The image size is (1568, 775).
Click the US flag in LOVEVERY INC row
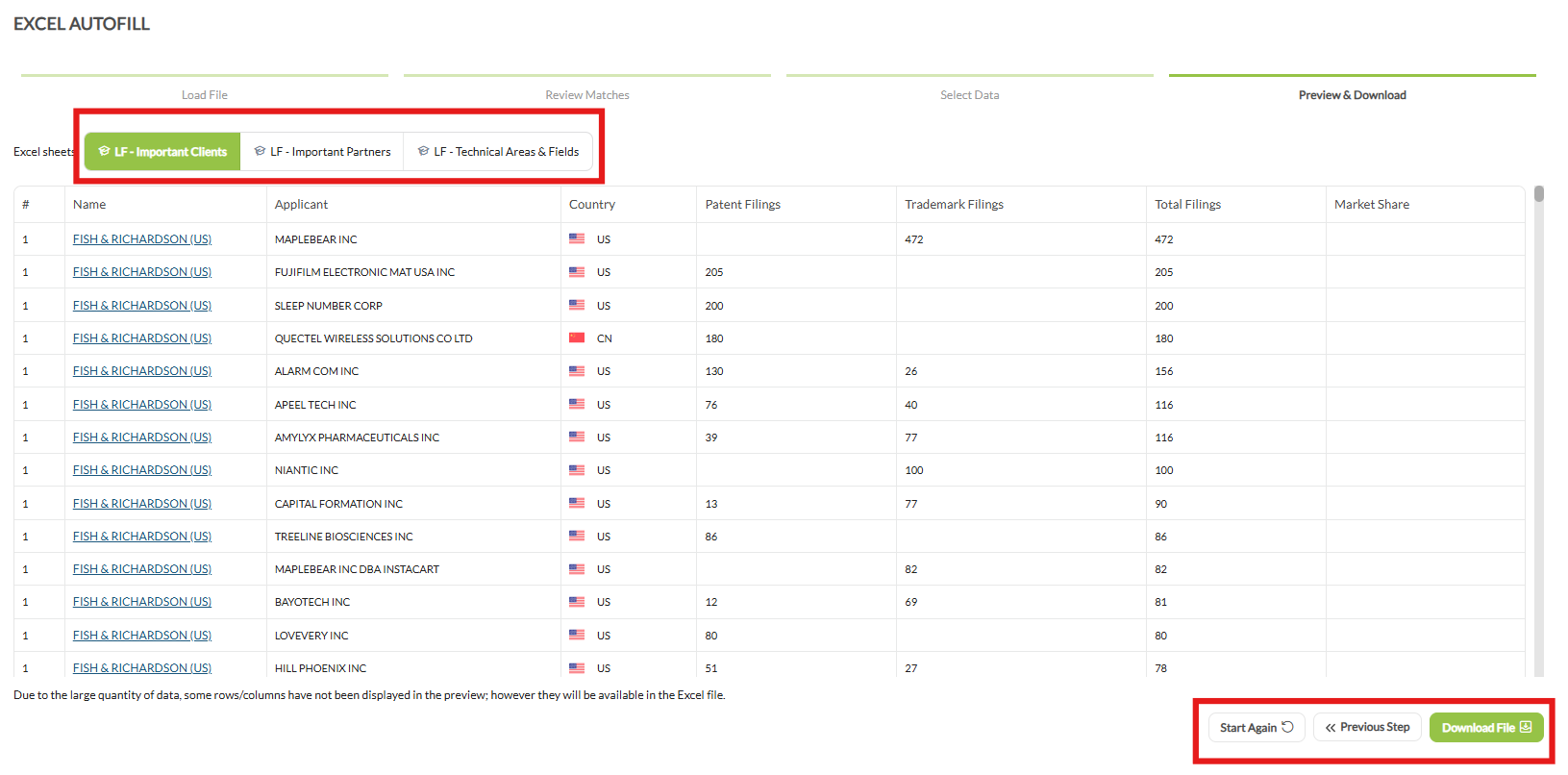pos(577,635)
